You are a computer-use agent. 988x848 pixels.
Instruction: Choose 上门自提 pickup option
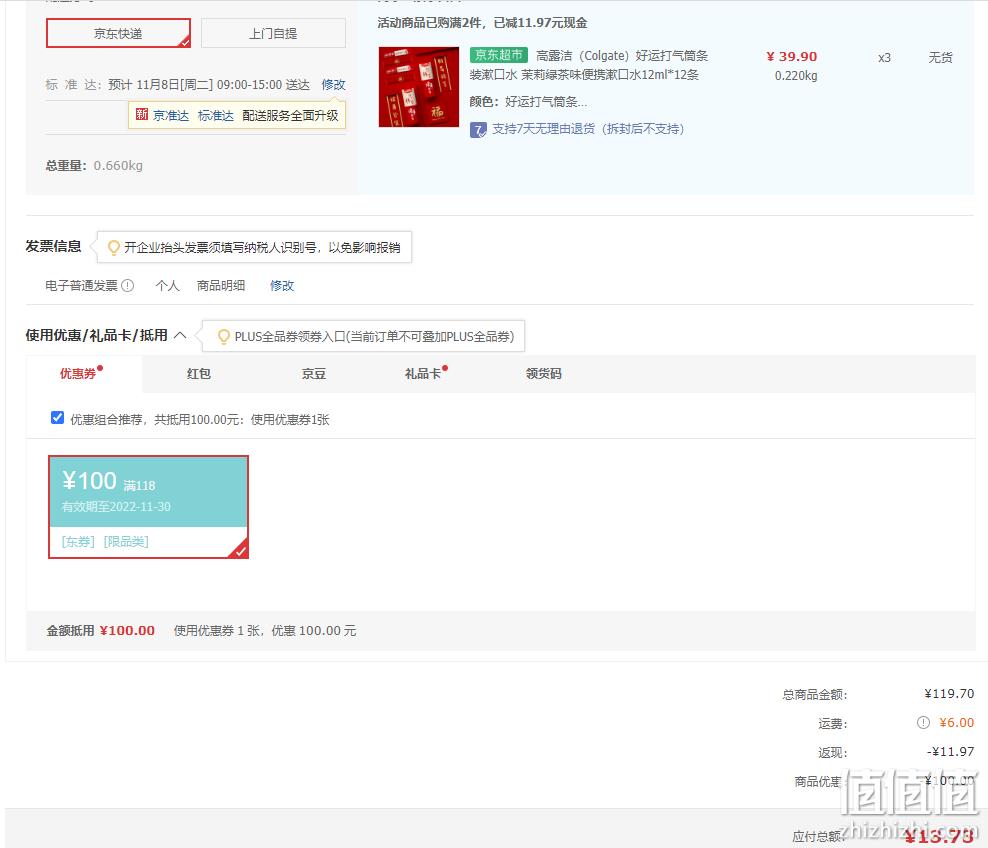click(x=273, y=33)
